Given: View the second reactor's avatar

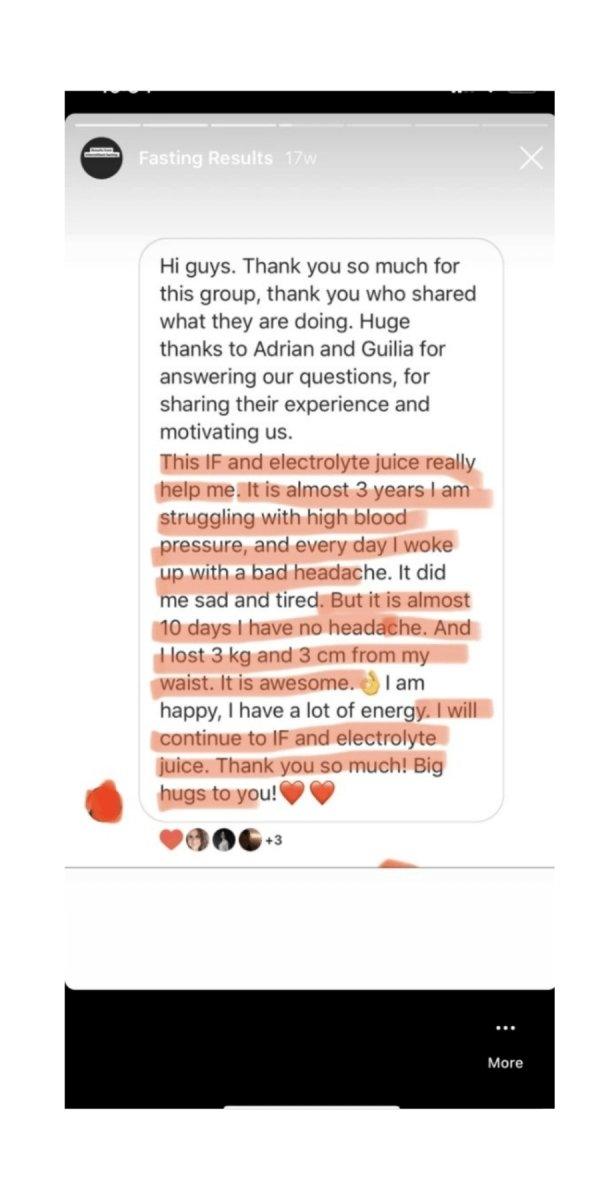Looking at the screenshot, I should click(x=224, y=841).
